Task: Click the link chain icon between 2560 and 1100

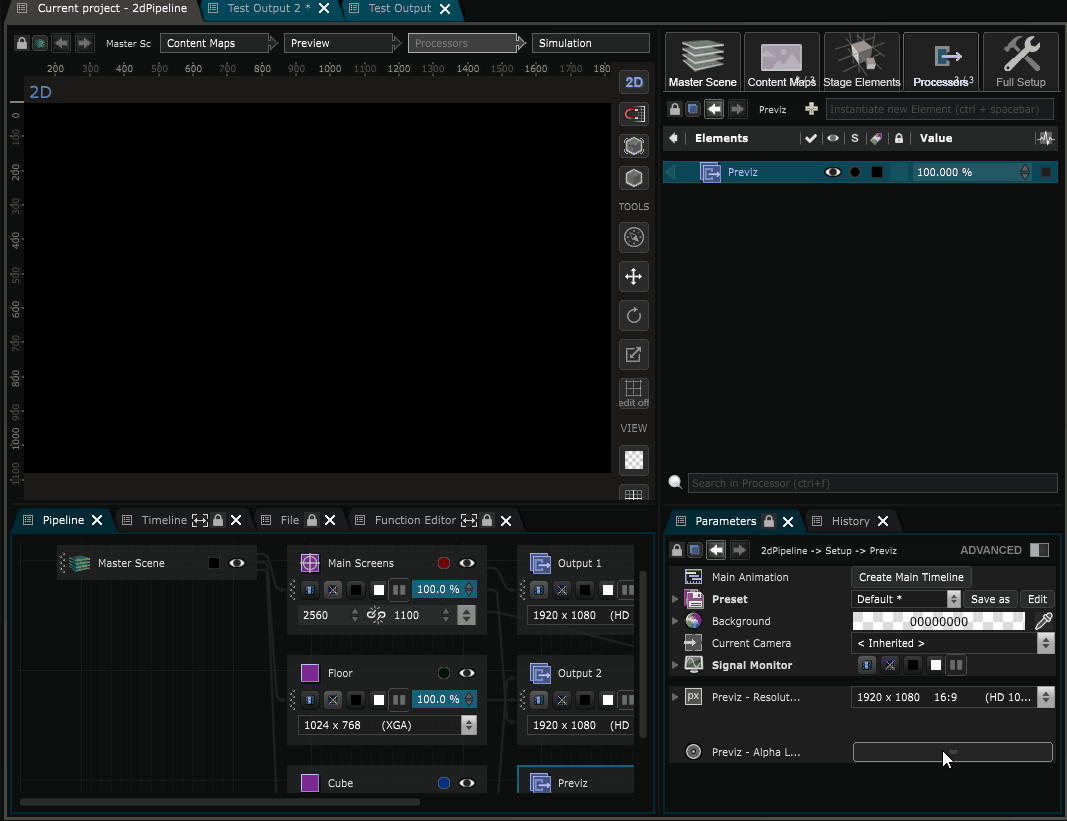Action: tap(376, 615)
